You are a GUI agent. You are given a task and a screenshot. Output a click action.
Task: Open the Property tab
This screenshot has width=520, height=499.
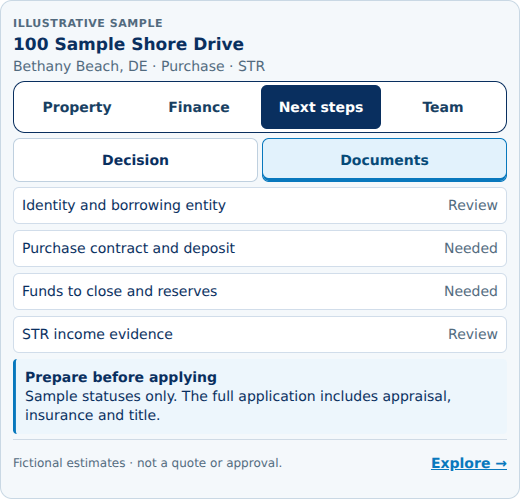coord(77,107)
